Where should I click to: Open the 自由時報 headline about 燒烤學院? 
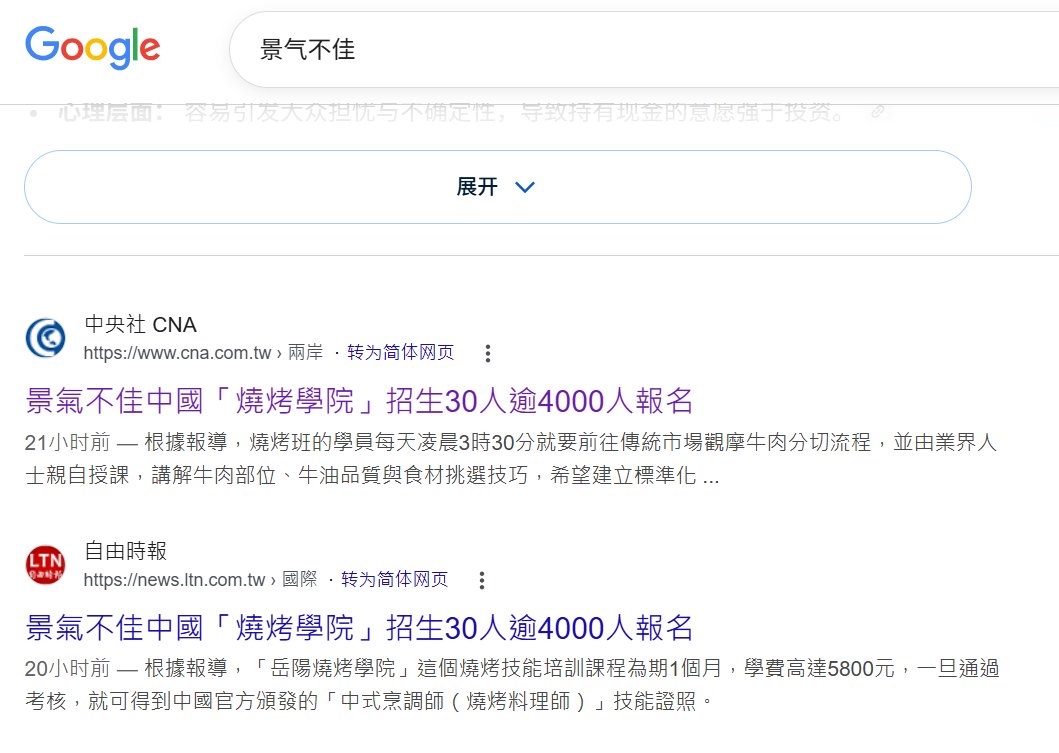(x=359, y=628)
